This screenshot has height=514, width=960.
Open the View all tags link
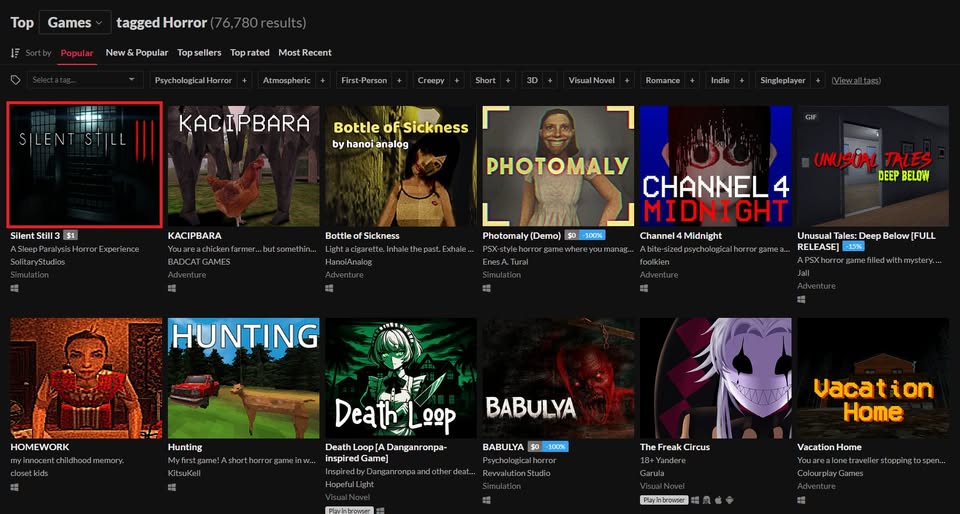click(x=856, y=80)
